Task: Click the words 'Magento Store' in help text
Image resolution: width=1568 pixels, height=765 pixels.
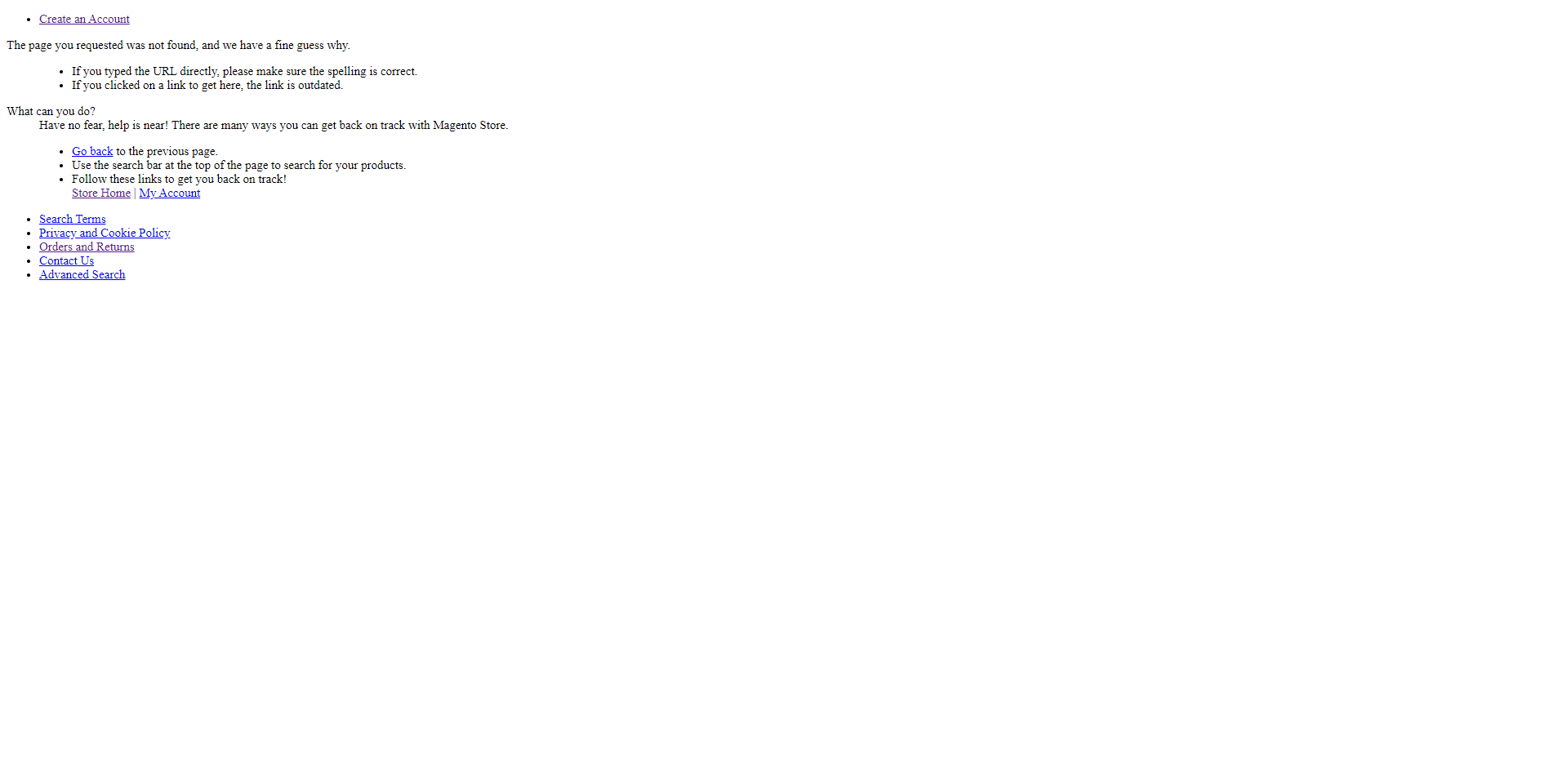Action: click(x=470, y=125)
